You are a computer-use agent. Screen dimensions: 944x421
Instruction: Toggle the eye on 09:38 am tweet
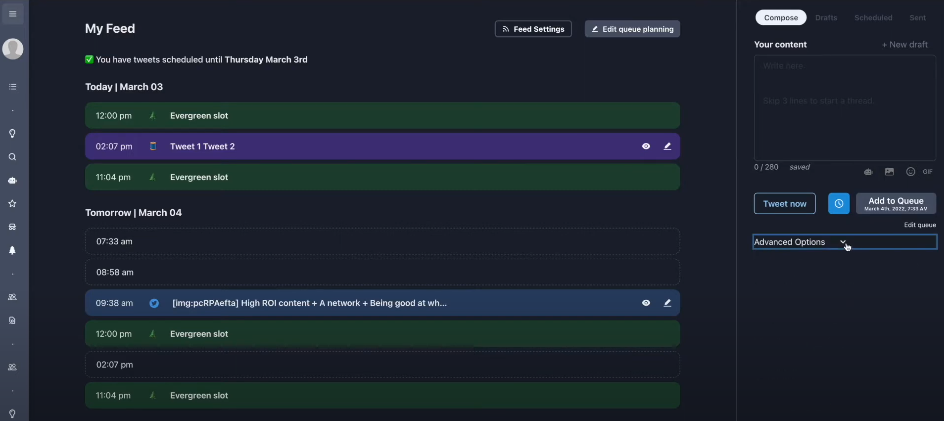646,303
